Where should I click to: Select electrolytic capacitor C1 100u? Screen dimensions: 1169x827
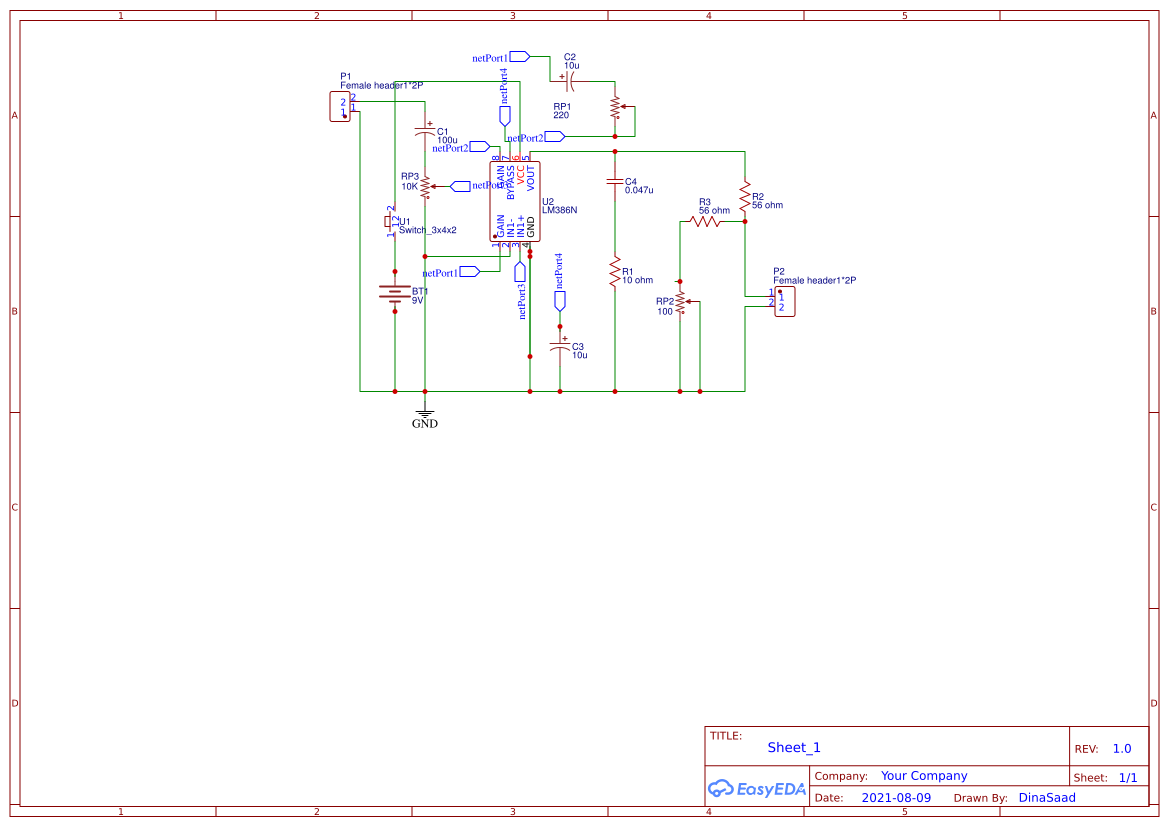[425, 130]
